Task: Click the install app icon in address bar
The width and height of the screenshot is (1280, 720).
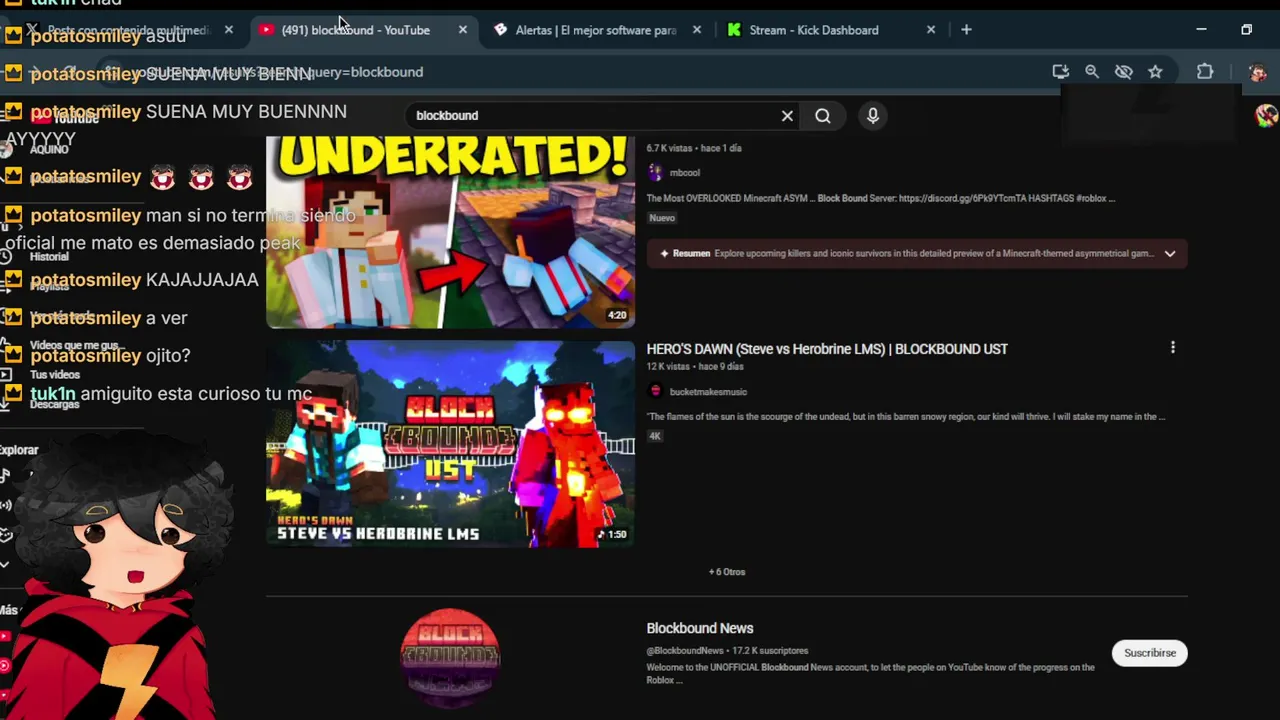Action: [x=1060, y=72]
